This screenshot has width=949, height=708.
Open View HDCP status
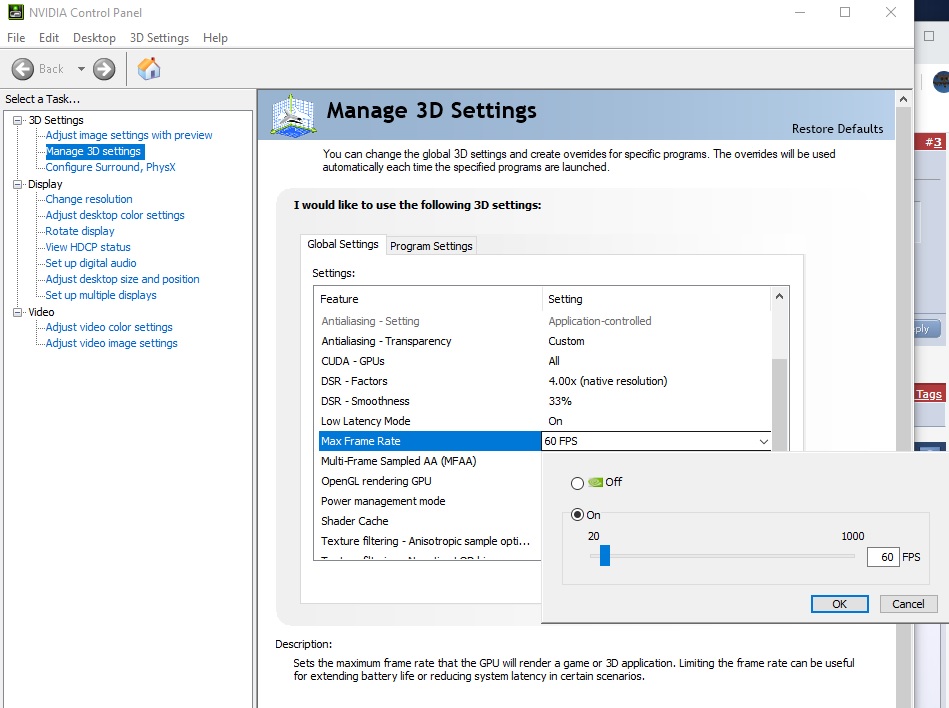point(88,247)
